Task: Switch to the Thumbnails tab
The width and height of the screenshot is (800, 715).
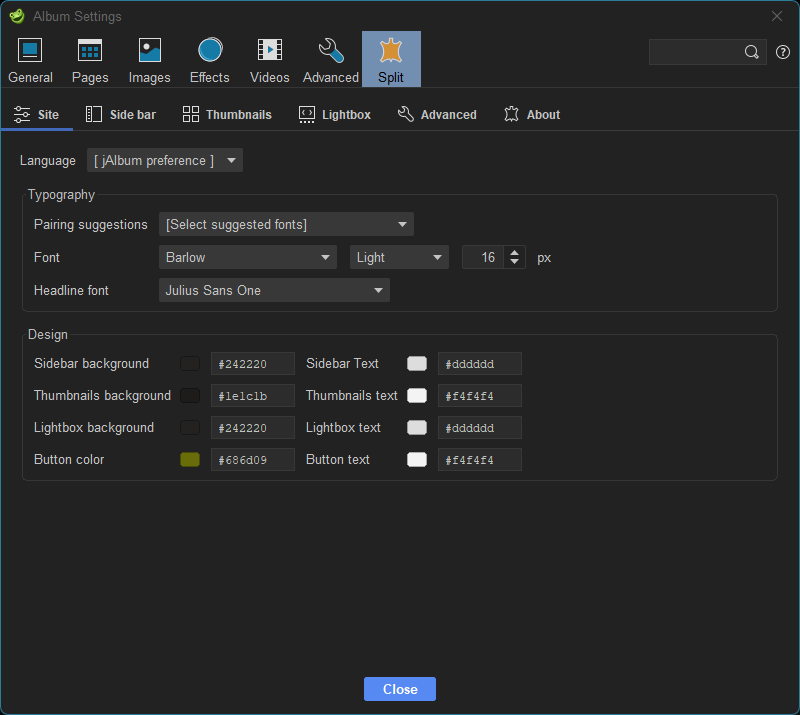Action: coord(227,114)
